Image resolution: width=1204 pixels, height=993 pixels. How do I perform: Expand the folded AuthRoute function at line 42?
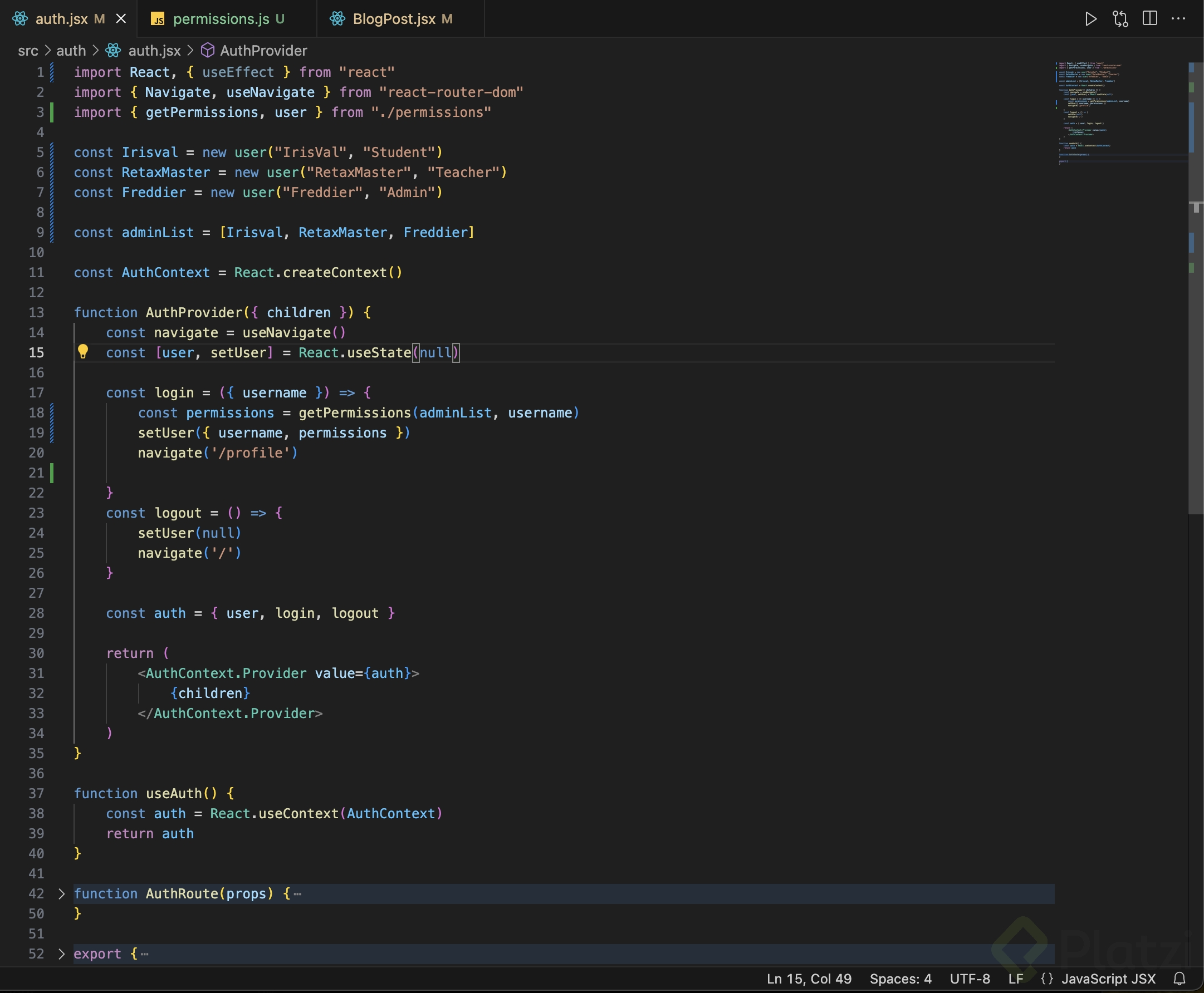[62, 893]
